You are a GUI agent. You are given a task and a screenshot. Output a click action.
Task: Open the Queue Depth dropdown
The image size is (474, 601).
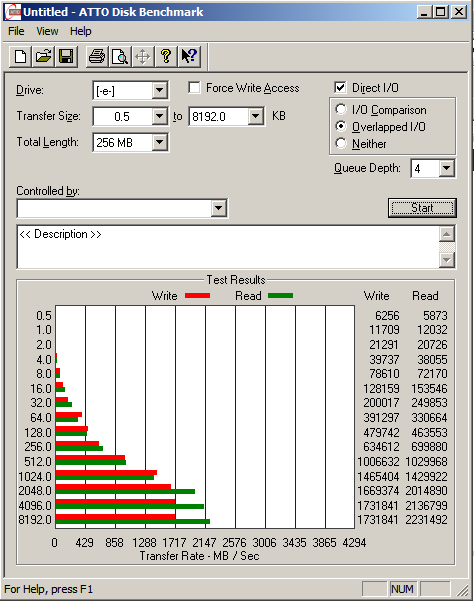446,168
